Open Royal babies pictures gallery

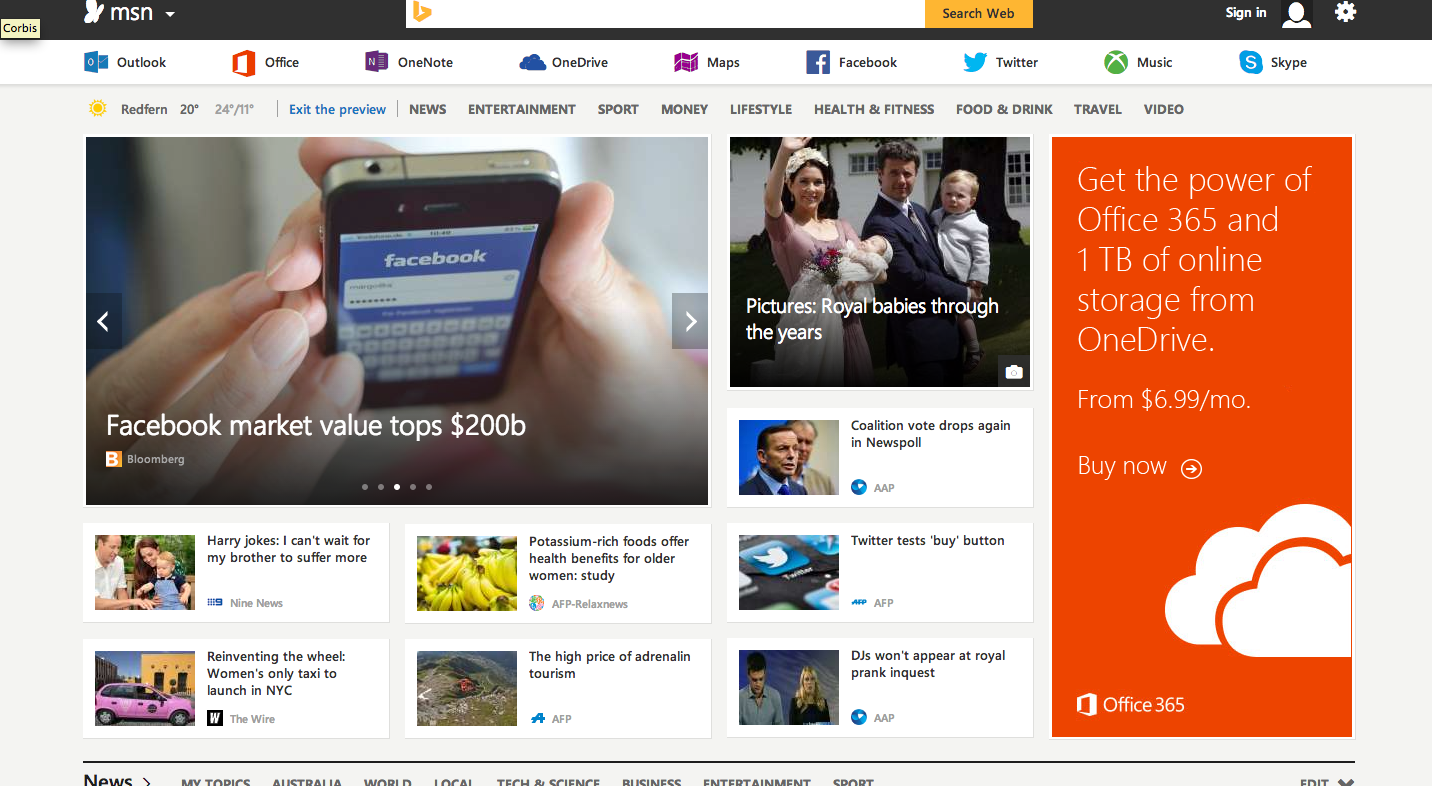[872, 319]
